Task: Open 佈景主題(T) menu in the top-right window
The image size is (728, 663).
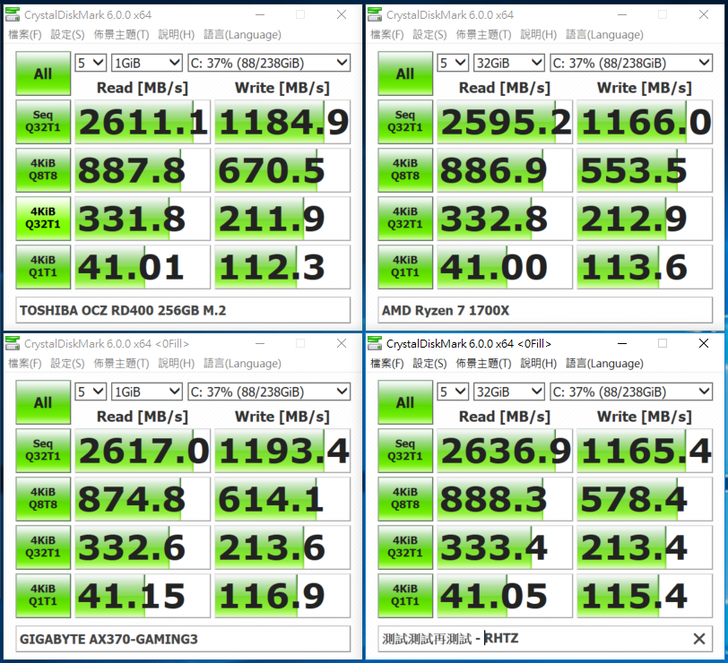Action: tap(483, 34)
